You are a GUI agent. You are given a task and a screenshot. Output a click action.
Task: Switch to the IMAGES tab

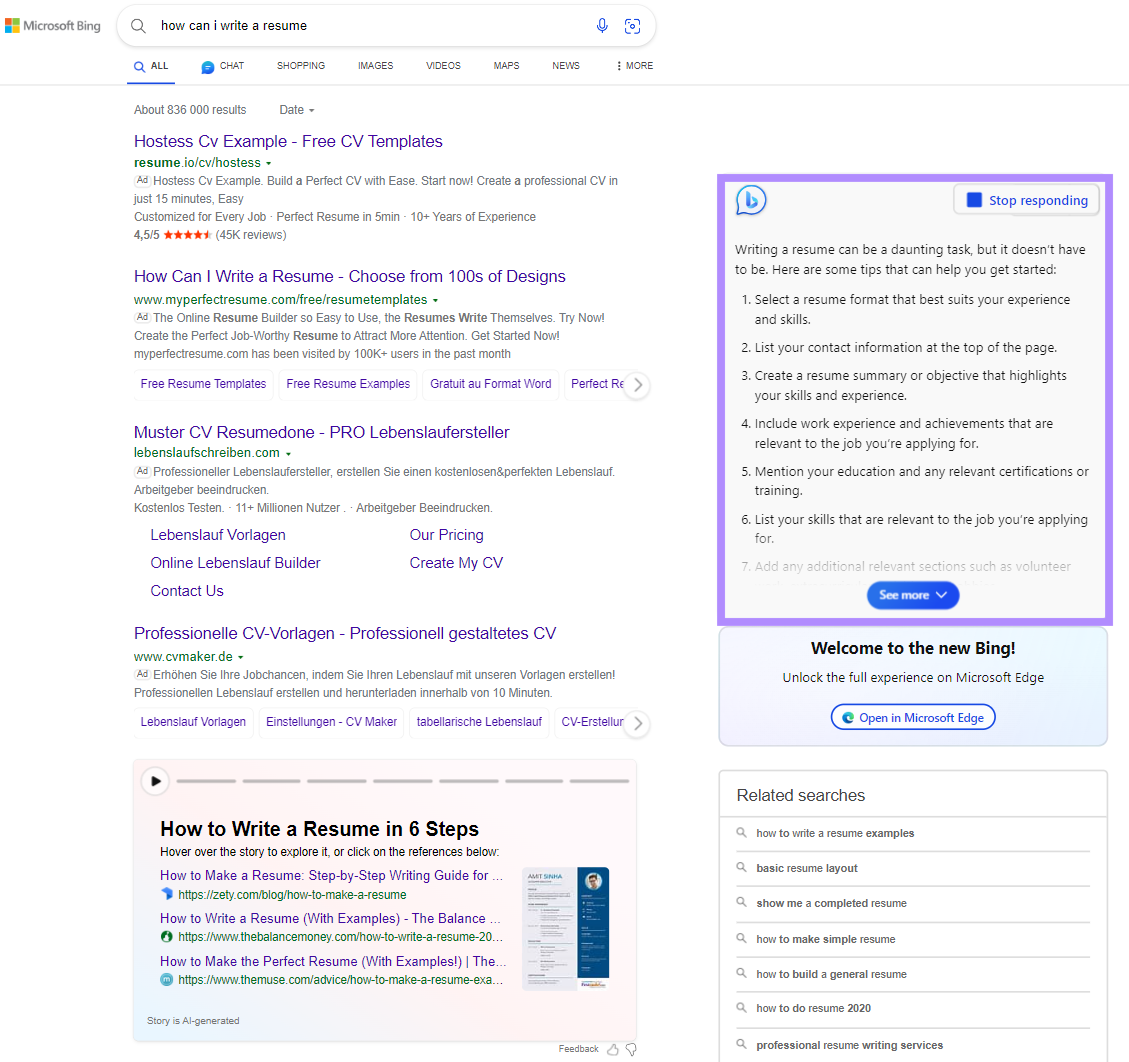click(375, 65)
